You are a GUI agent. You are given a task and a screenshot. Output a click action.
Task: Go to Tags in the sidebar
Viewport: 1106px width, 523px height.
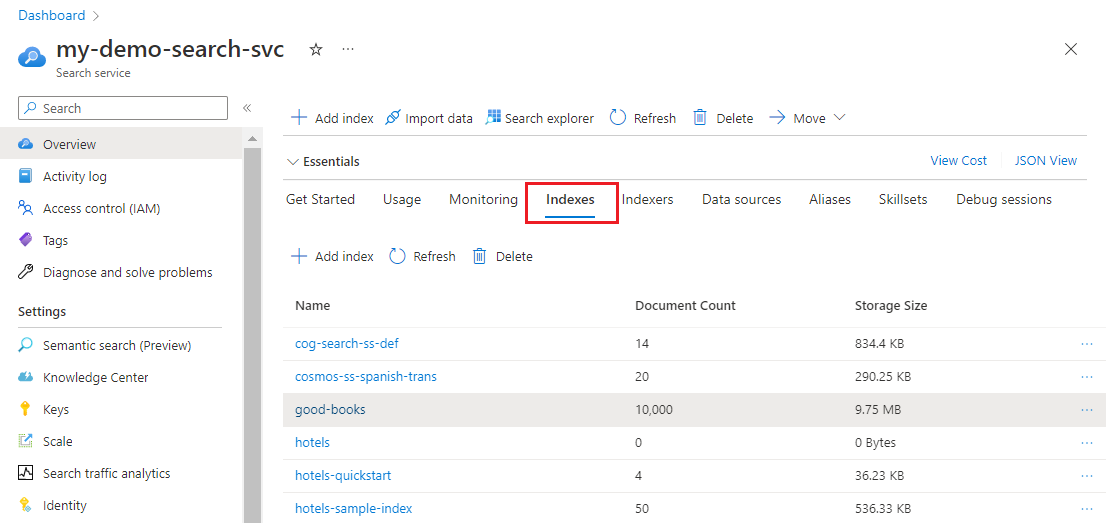pyautogui.click(x=55, y=240)
